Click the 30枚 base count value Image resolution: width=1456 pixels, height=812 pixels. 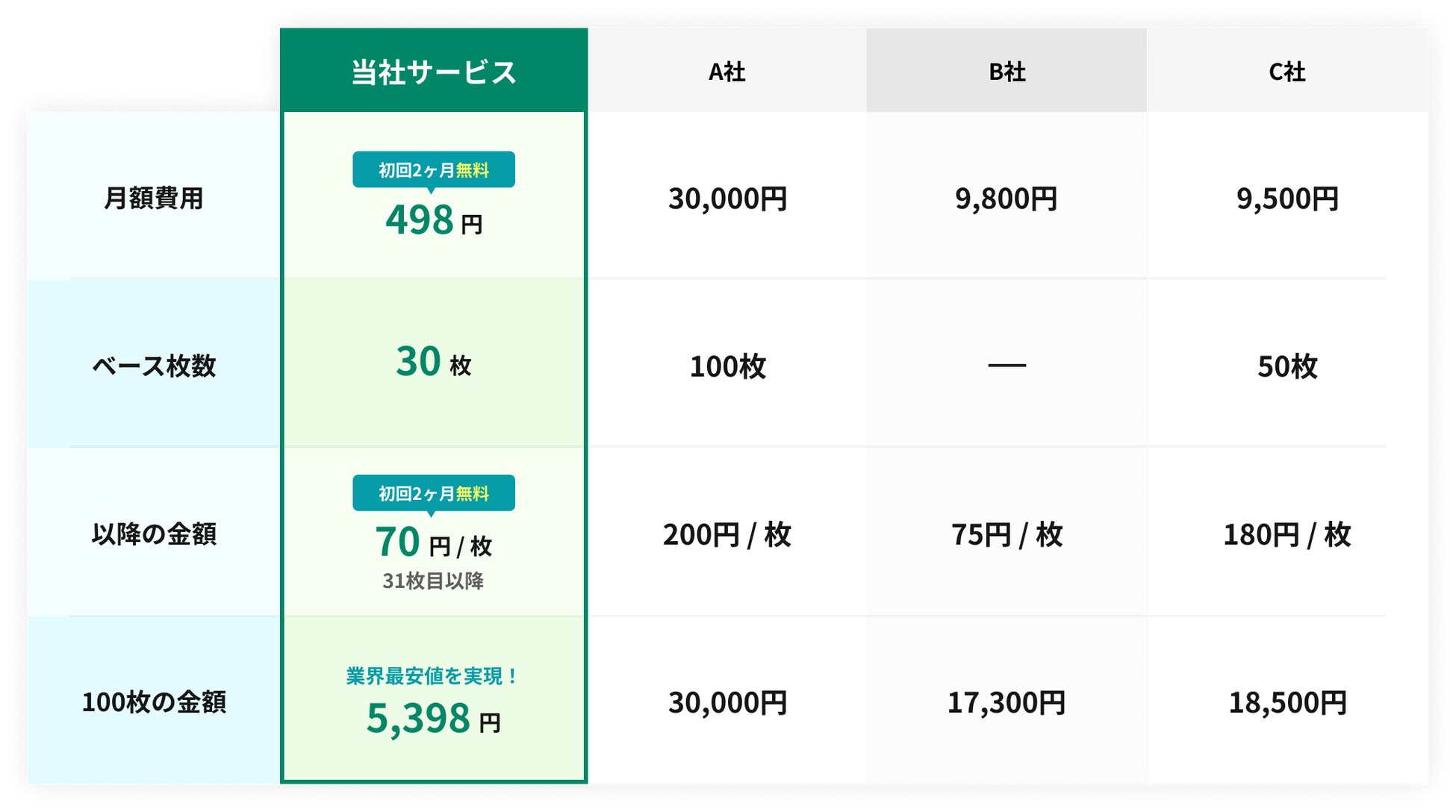tap(433, 363)
